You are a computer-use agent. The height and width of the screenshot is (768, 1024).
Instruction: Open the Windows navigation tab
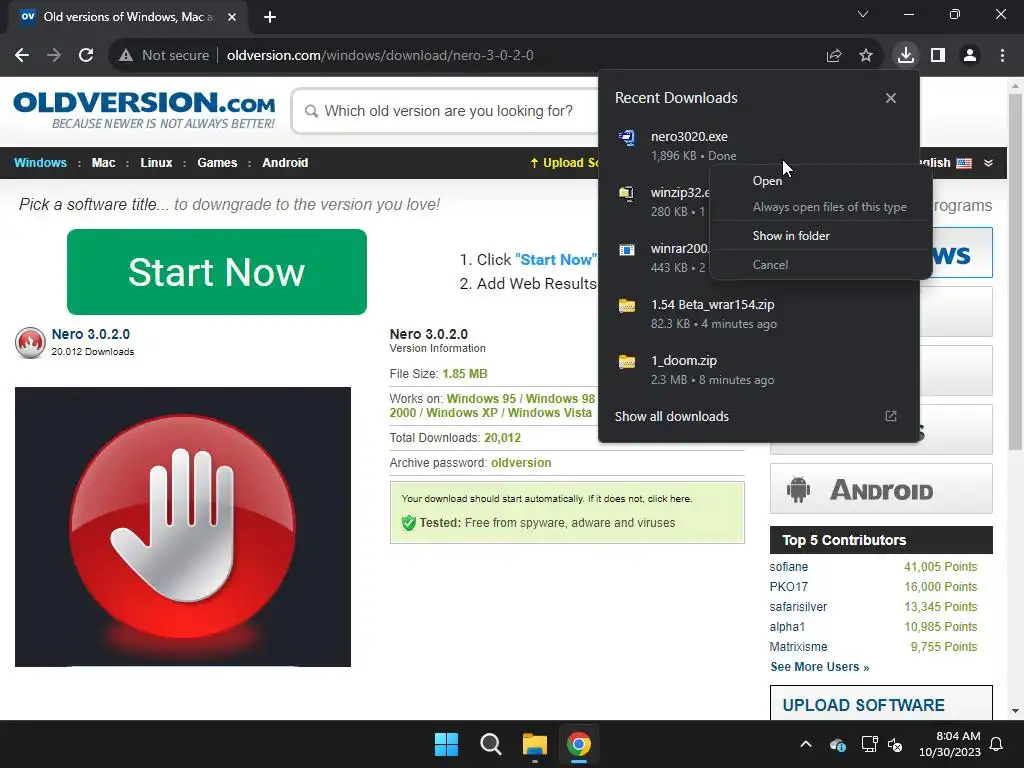pos(40,163)
